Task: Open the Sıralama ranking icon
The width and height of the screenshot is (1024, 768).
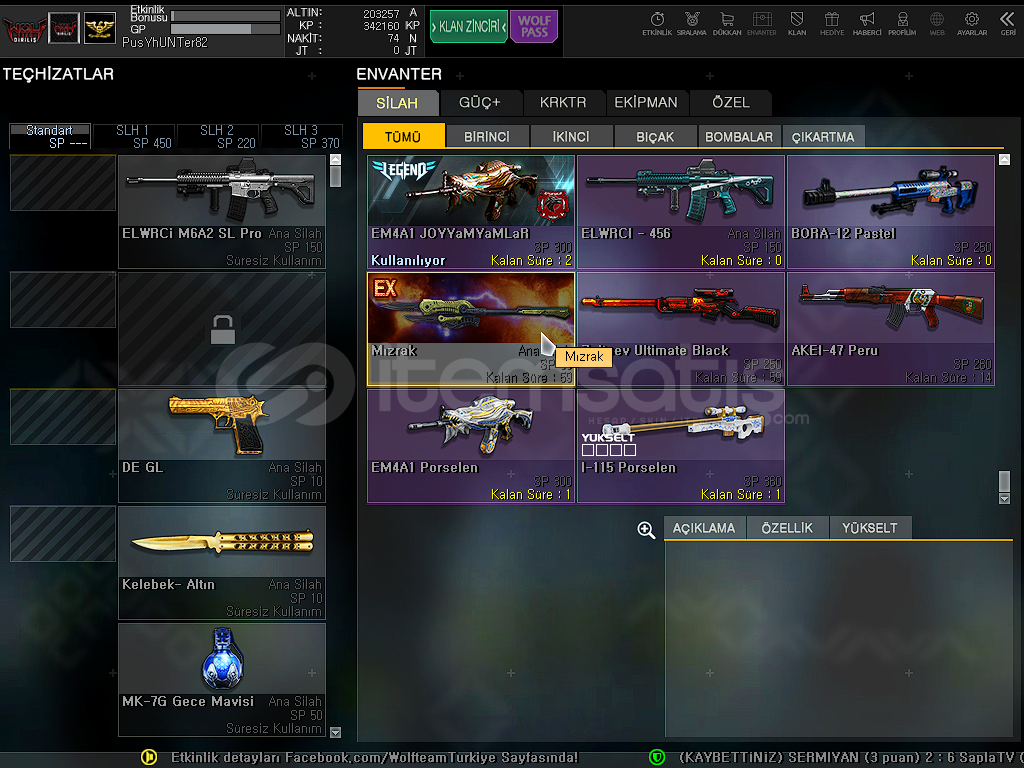Action: click(692, 24)
